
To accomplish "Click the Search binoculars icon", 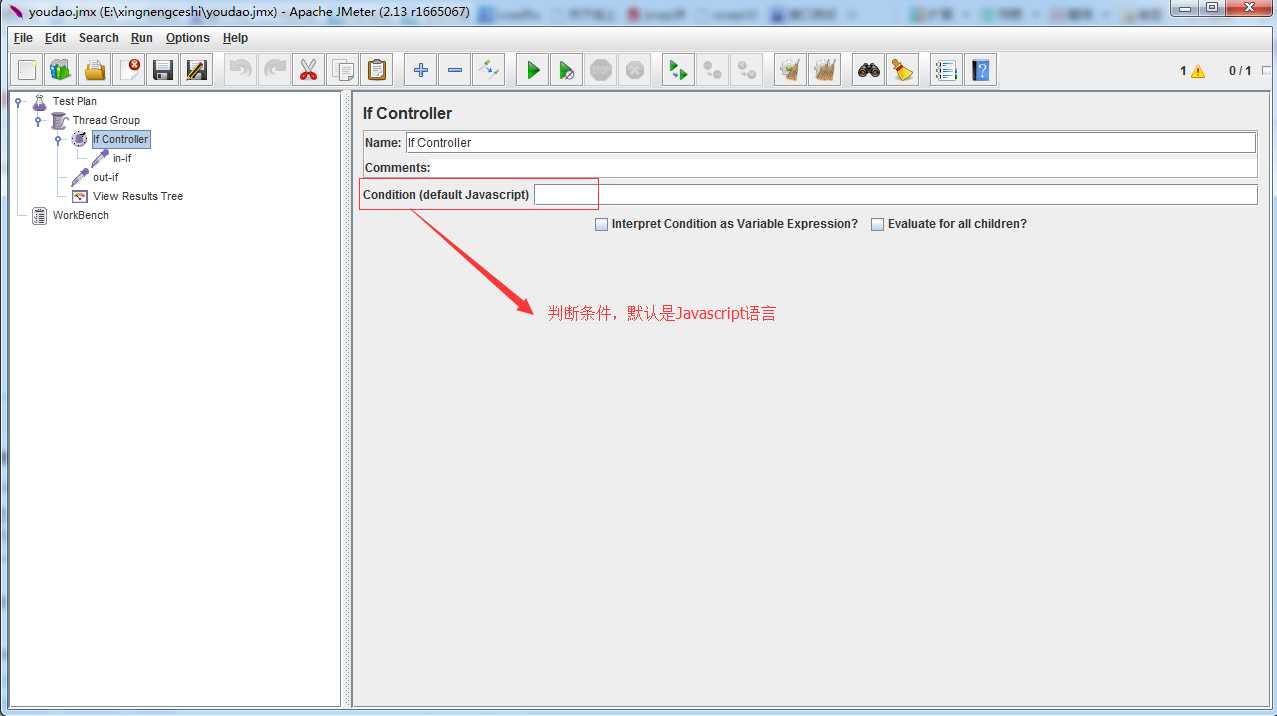I will pyautogui.click(x=869, y=70).
